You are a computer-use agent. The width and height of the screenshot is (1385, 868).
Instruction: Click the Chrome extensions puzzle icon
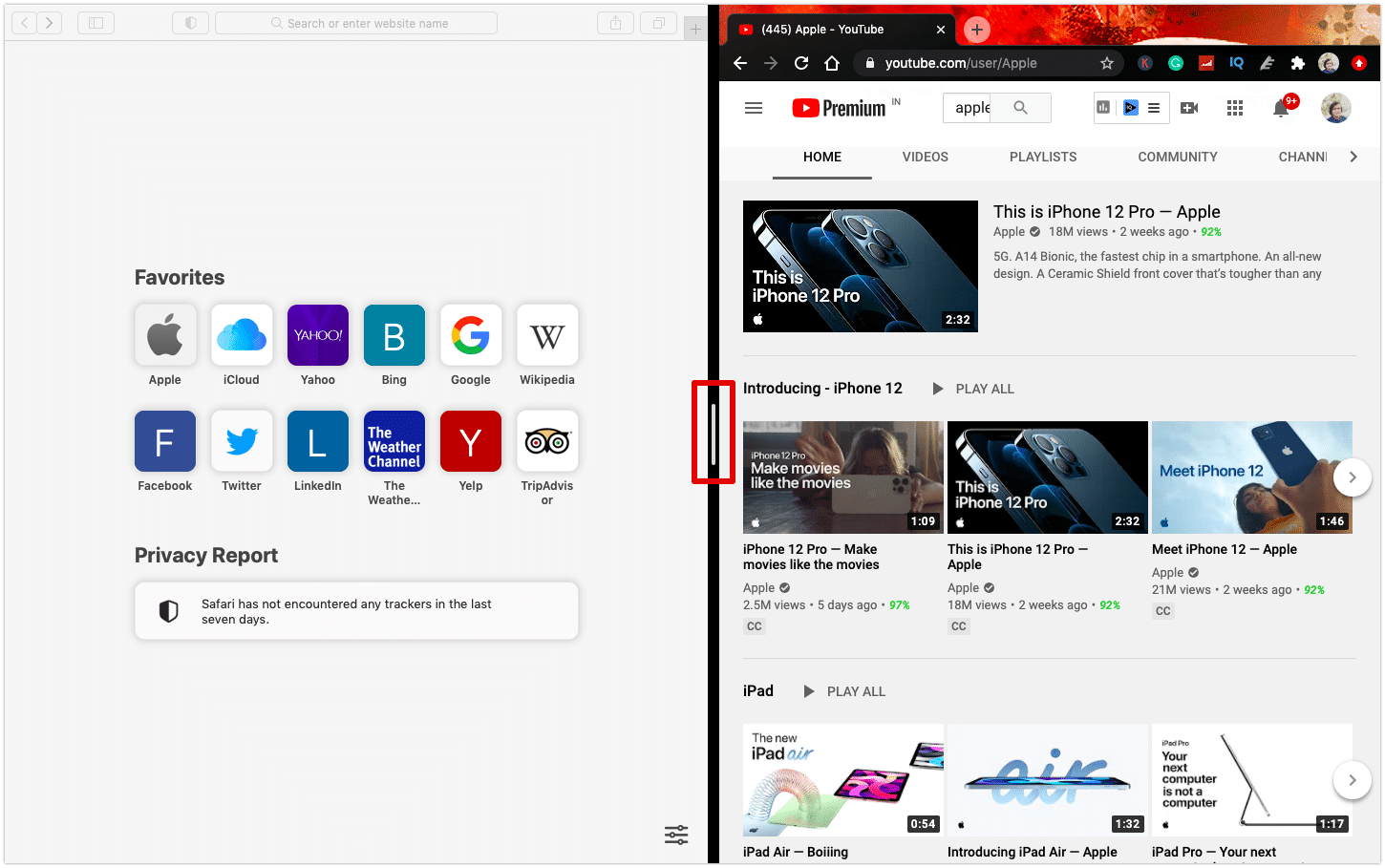tap(1298, 63)
